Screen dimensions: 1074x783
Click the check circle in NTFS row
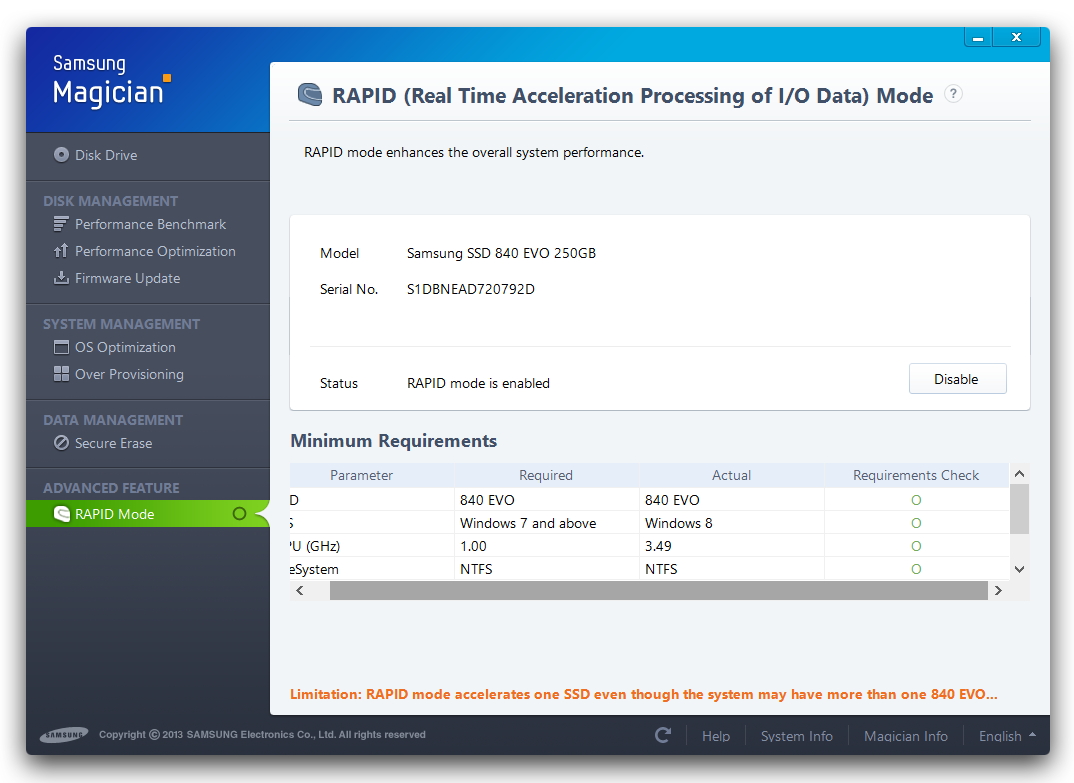coord(916,569)
